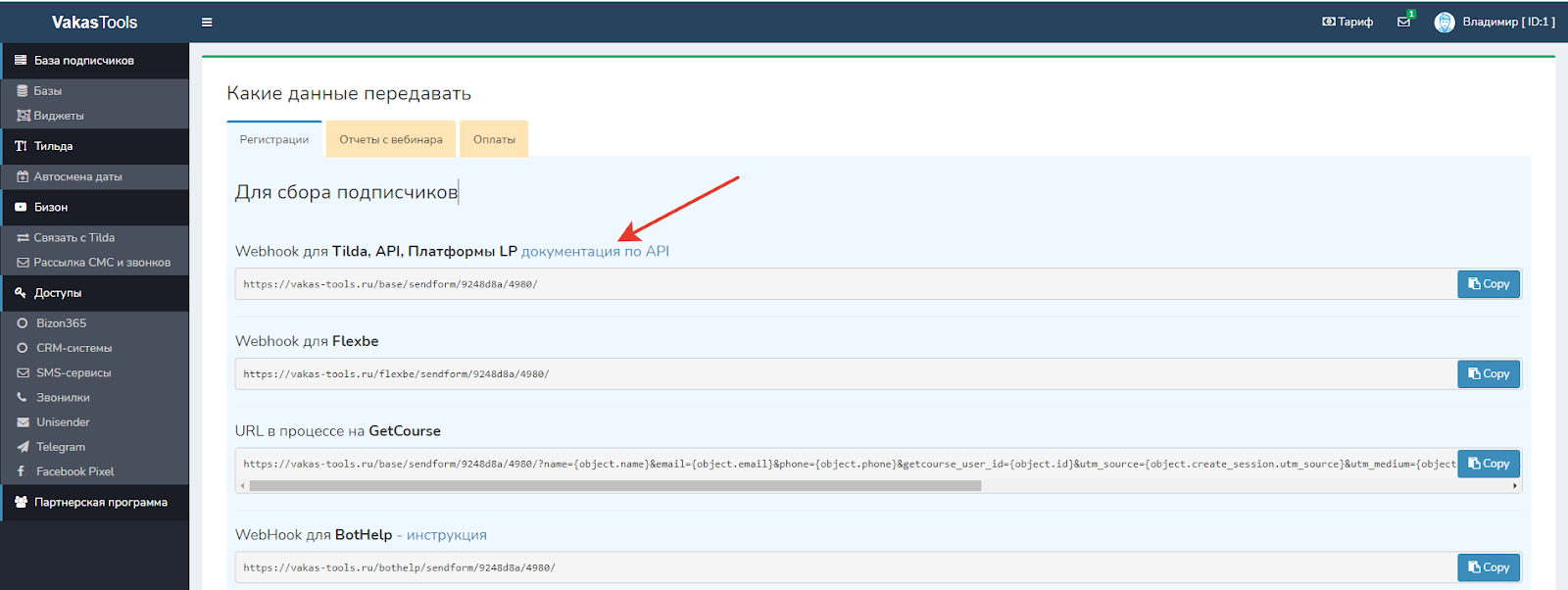Viewport: 1568px width, 590px height.
Task: Open Партнерская программа in the sidebar
Action: coord(100,503)
